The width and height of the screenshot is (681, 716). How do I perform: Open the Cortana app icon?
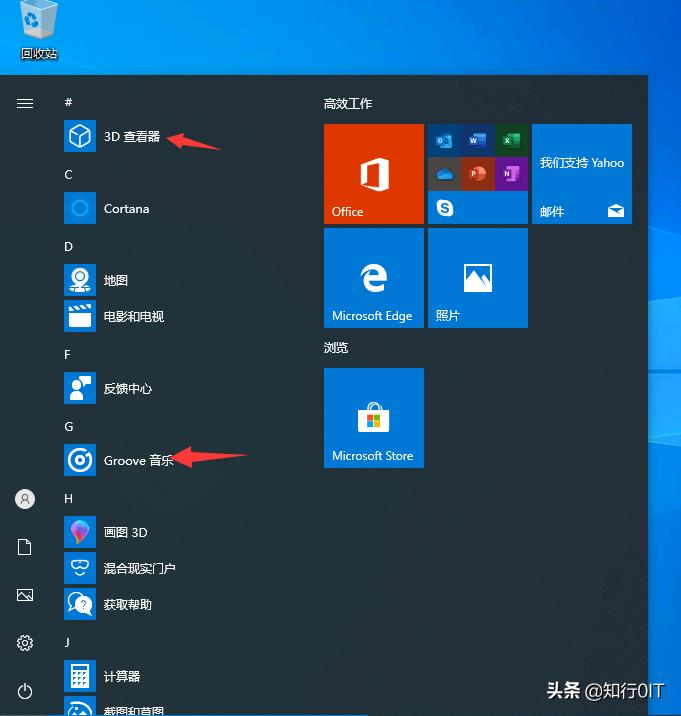tap(80, 208)
